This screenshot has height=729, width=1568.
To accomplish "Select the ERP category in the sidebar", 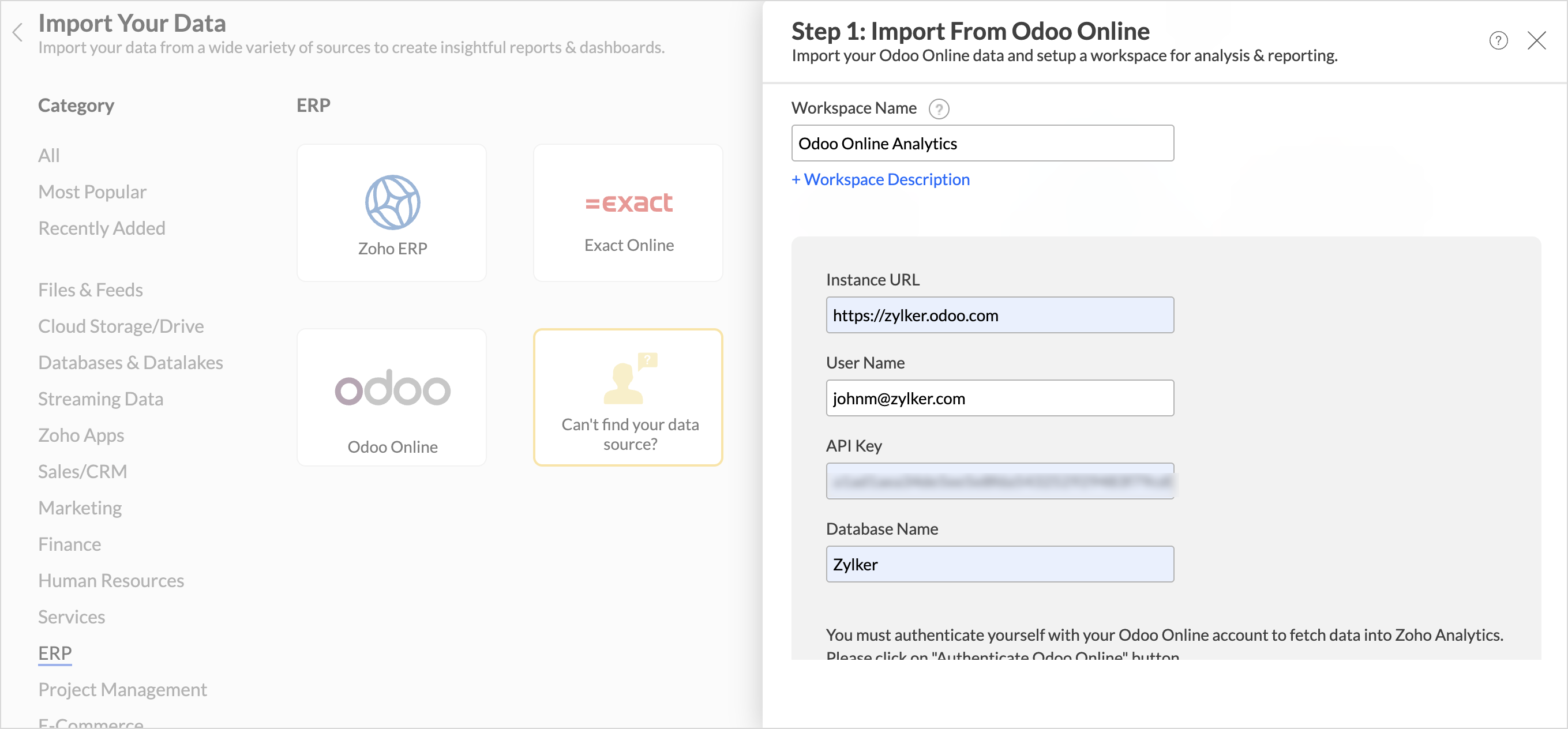I will click(55, 653).
